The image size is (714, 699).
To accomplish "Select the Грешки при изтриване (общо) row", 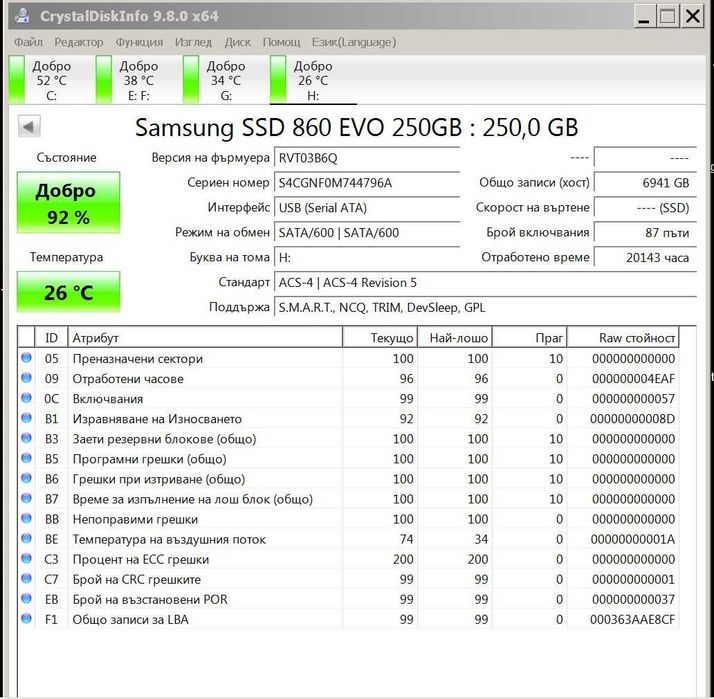I will pos(348,479).
